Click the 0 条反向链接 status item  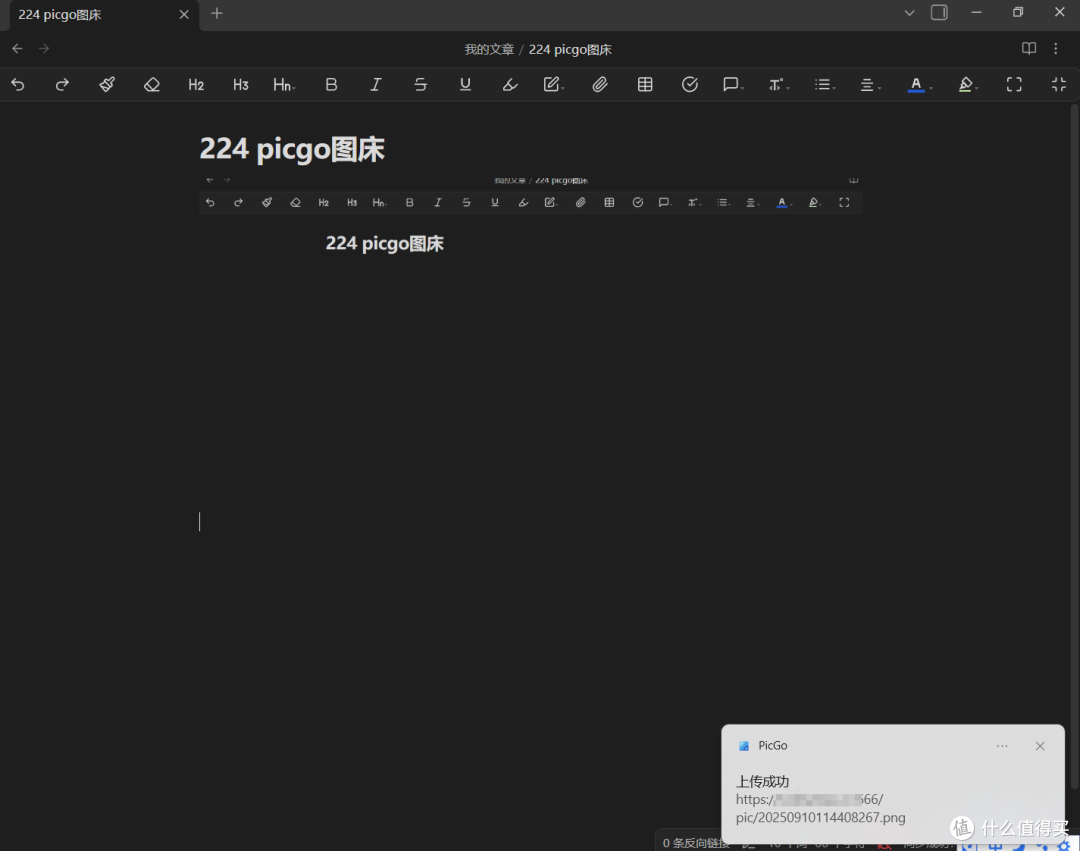(x=696, y=843)
